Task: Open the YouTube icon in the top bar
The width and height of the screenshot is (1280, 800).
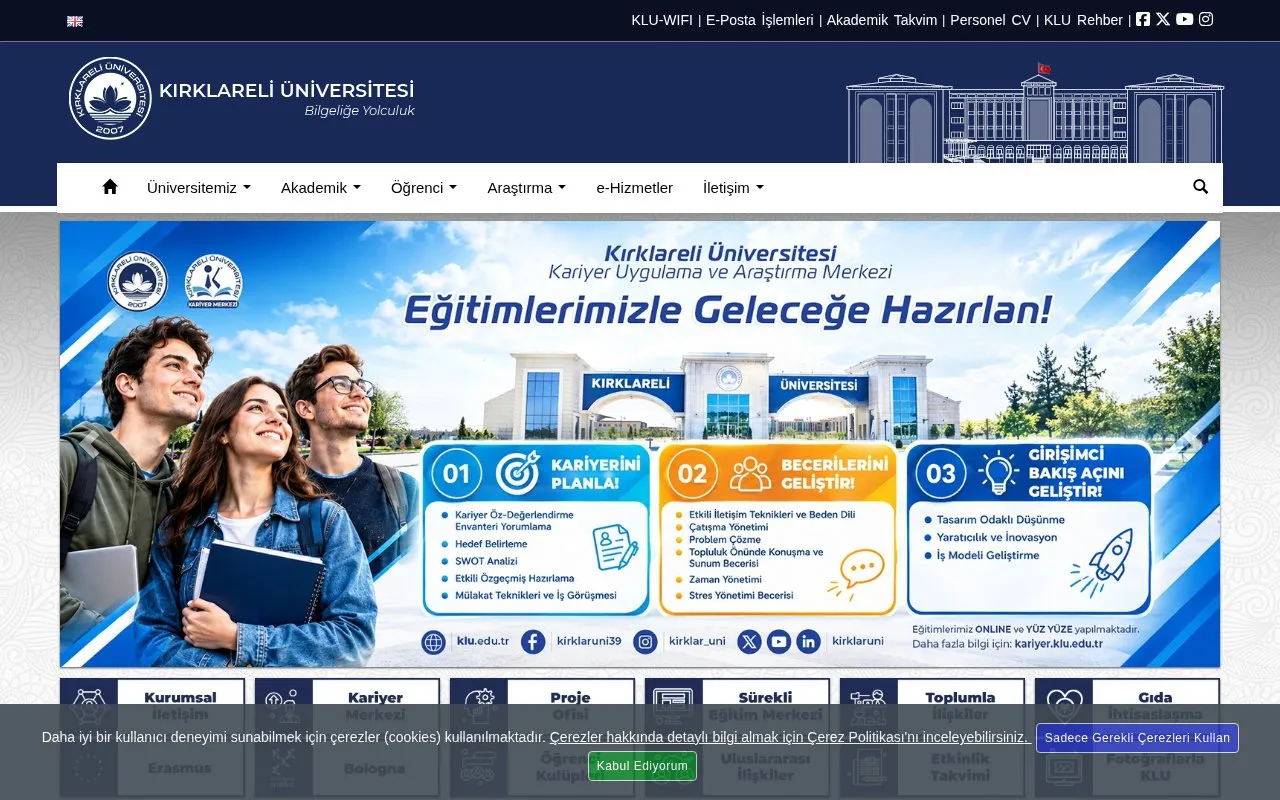Action: [1185, 19]
